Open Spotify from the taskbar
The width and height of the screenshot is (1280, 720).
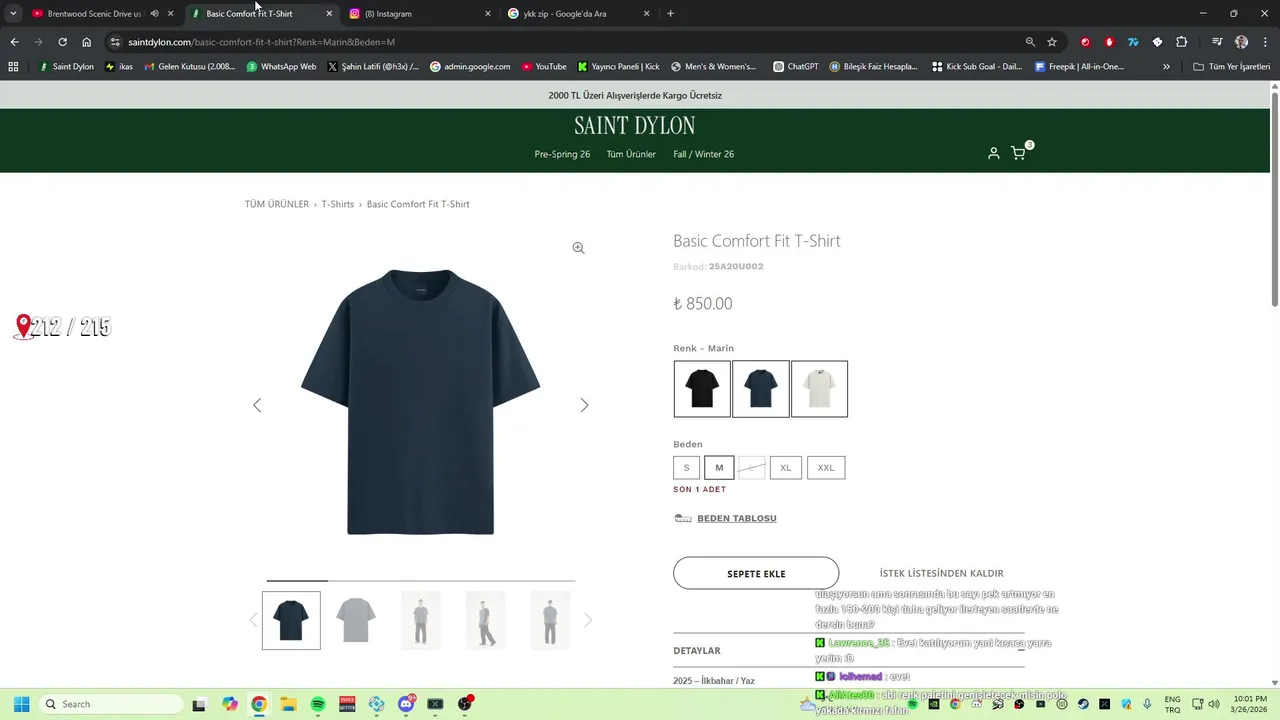click(318, 704)
